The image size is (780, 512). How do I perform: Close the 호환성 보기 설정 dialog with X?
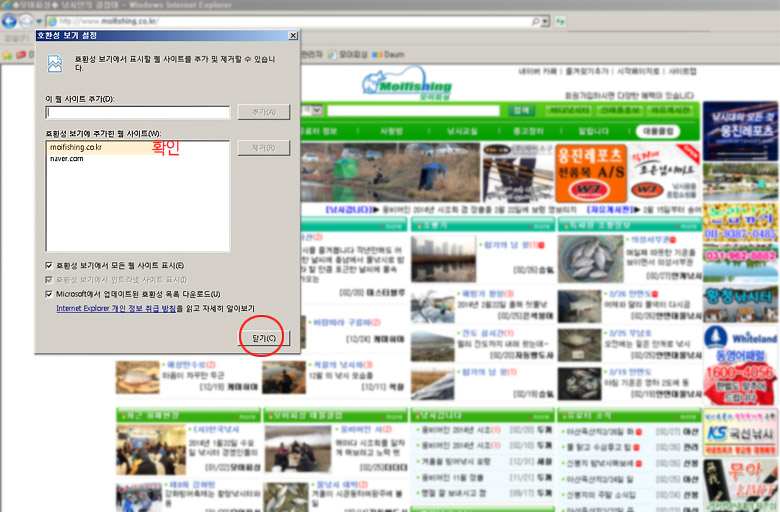coord(293,36)
